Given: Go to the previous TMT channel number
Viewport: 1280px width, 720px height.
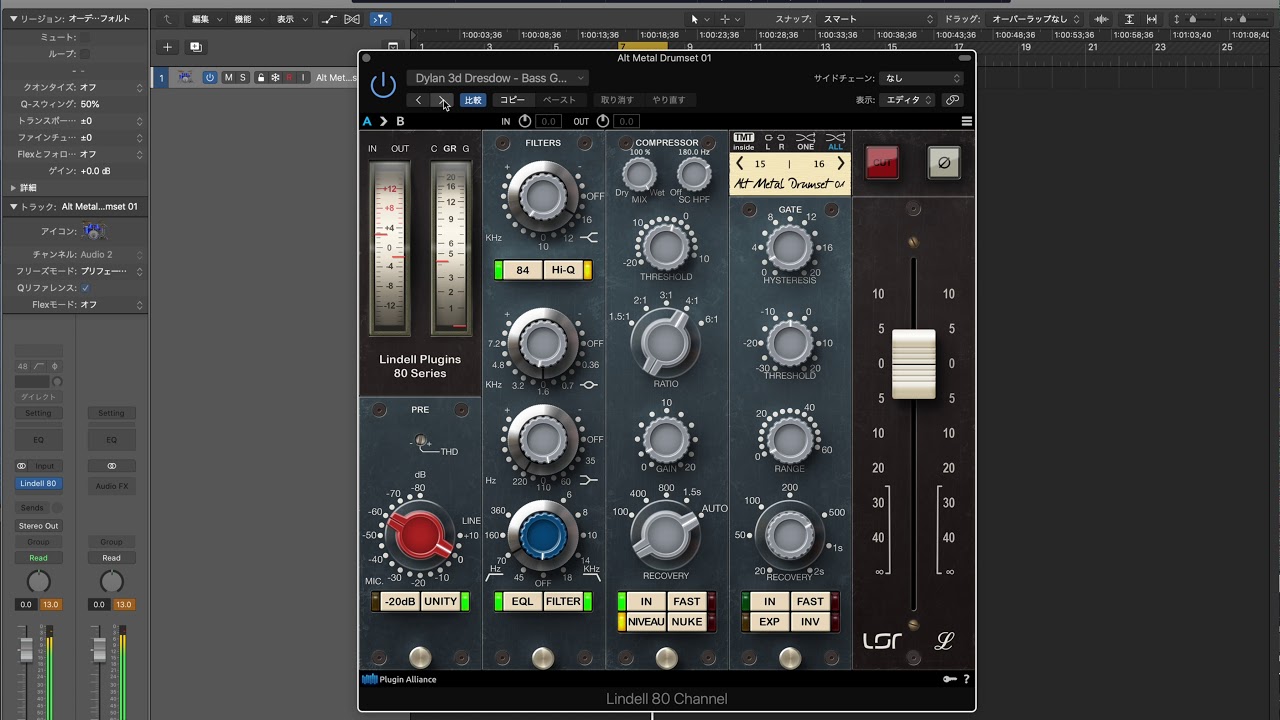Looking at the screenshot, I should pyautogui.click(x=740, y=163).
